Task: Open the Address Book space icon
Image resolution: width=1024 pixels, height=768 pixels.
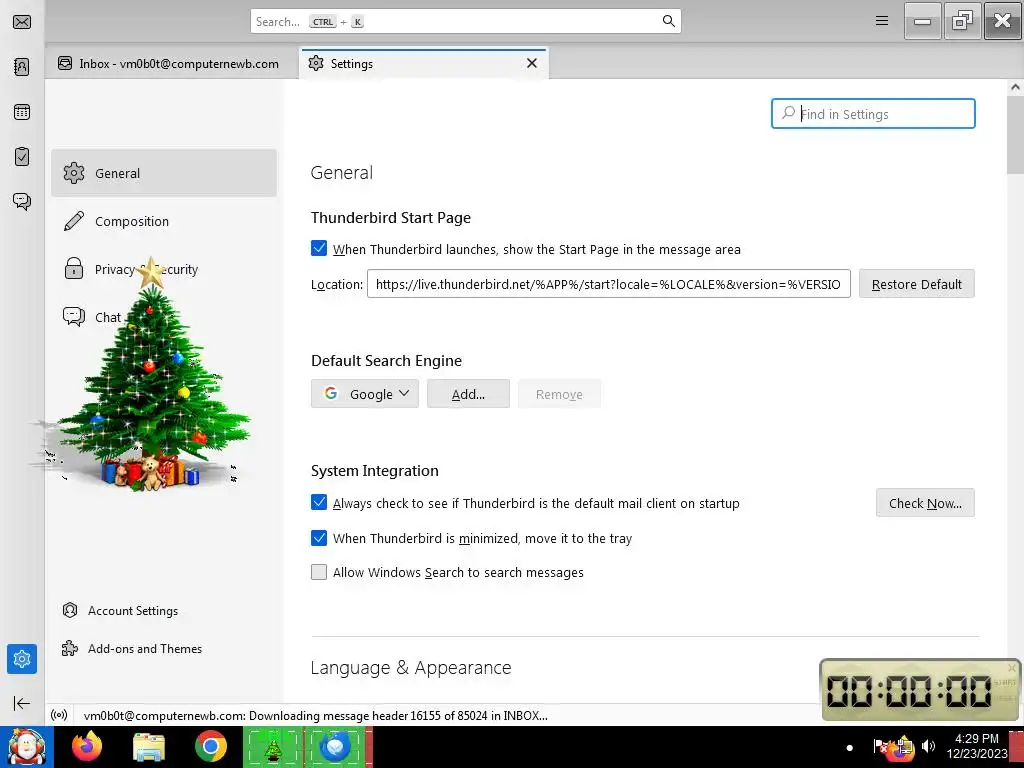Action: [22, 67]
